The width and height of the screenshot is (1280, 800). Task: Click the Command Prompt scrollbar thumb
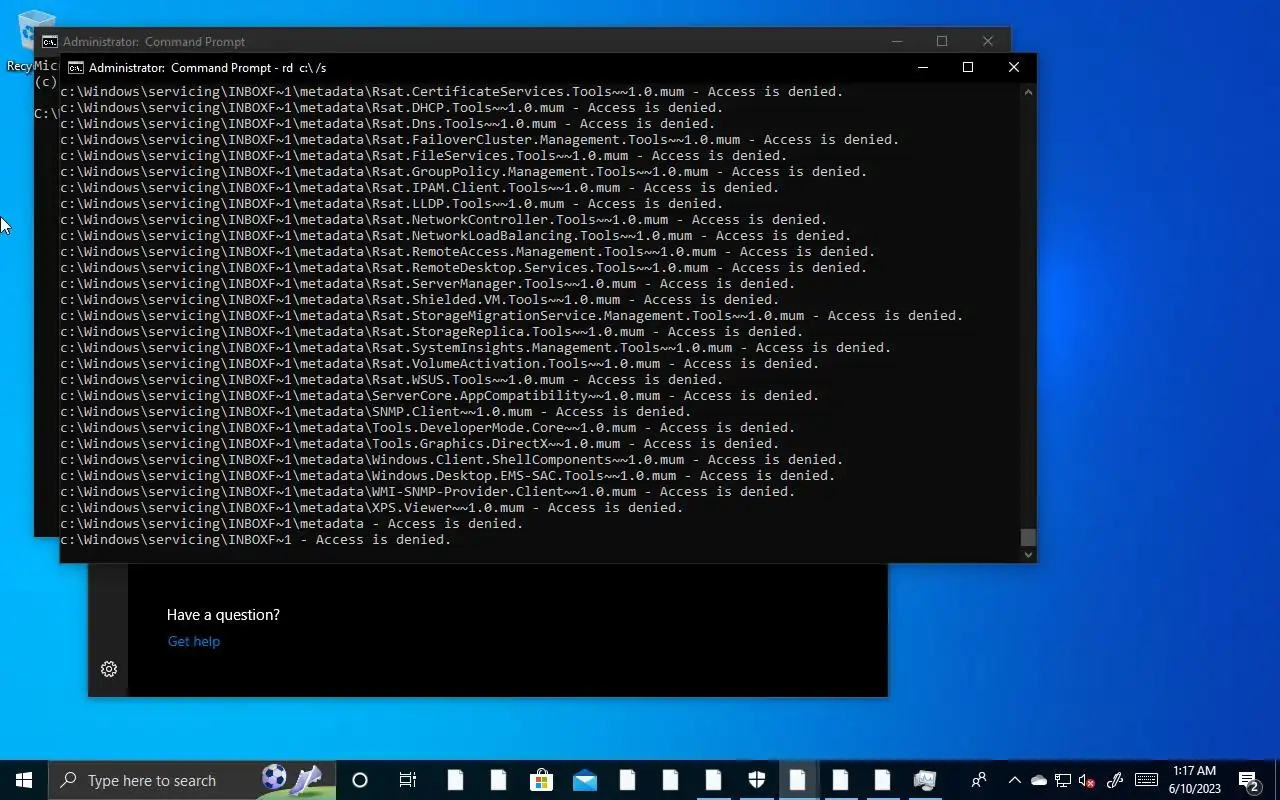[x=1028, y=537]
